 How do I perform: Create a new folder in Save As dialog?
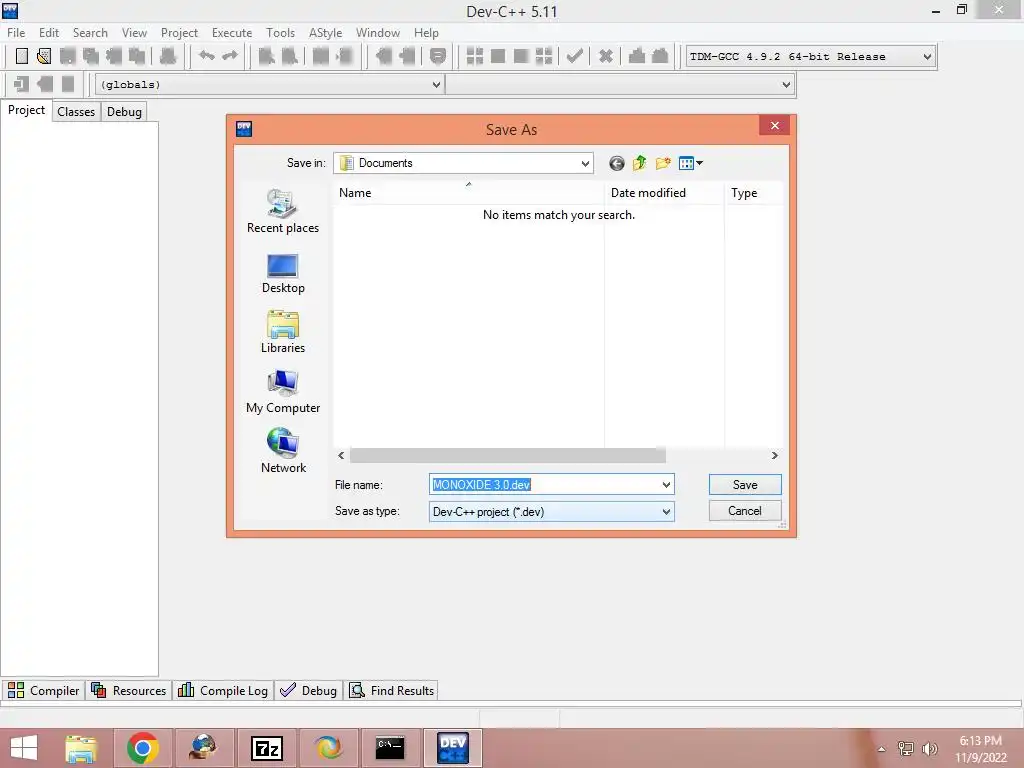tap(663, 163)
